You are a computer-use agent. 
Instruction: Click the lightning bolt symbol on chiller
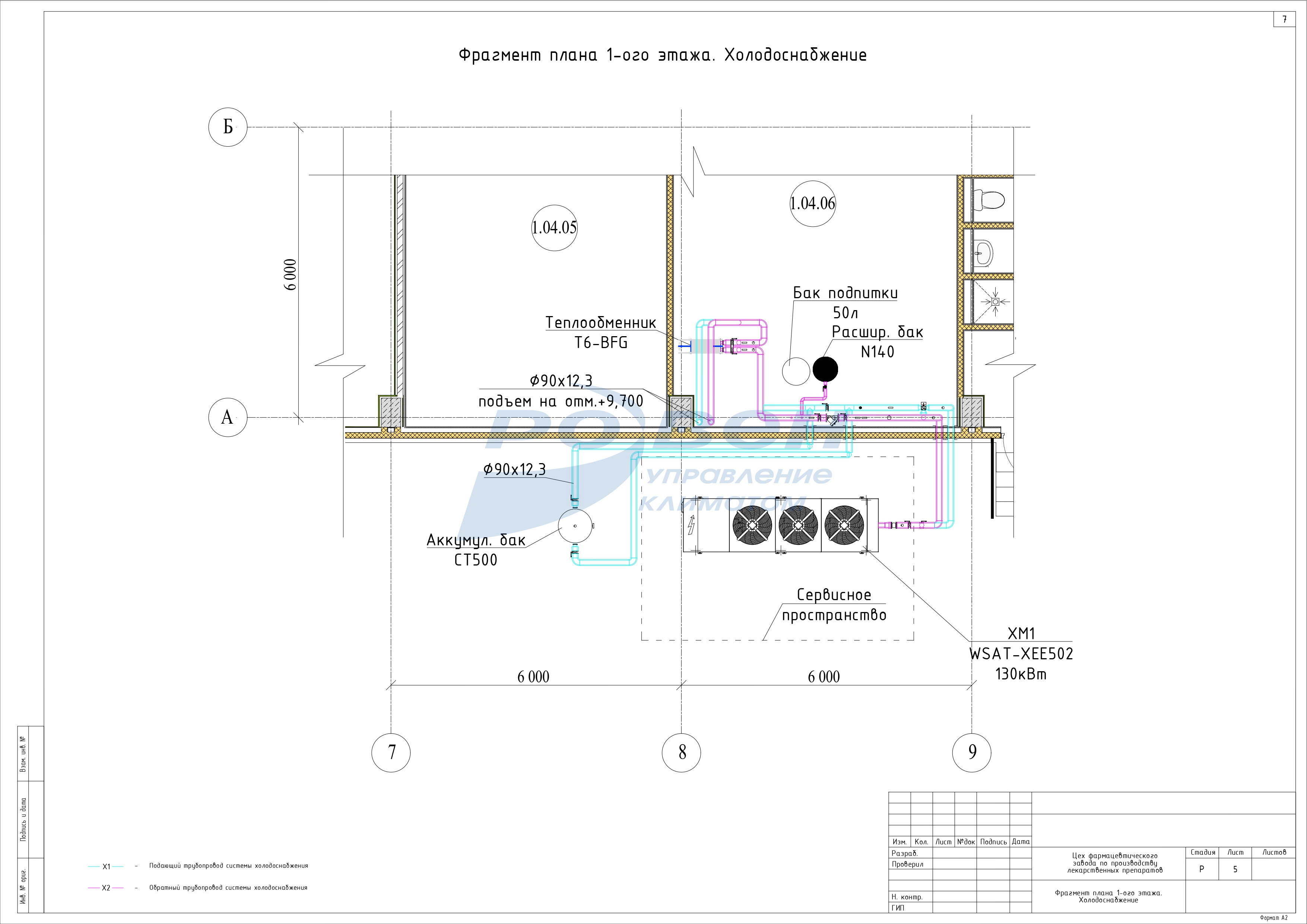[x=692, y=525]
